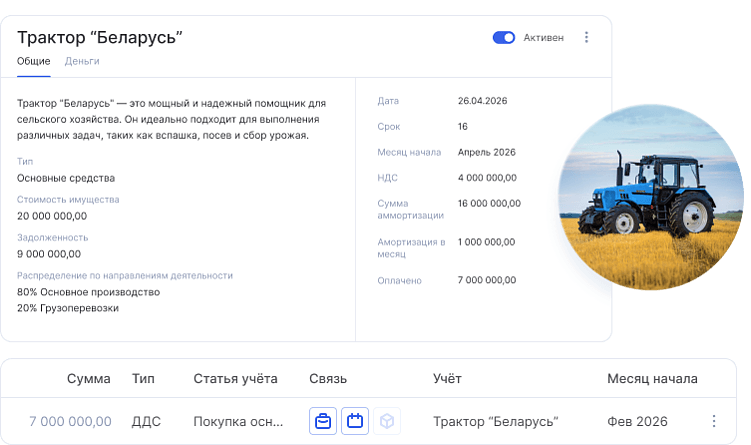Click the round tractor photo
Image resolution: width=751 pixels, height=445 pixels.
pyautogui.click(x=651, y=197)
